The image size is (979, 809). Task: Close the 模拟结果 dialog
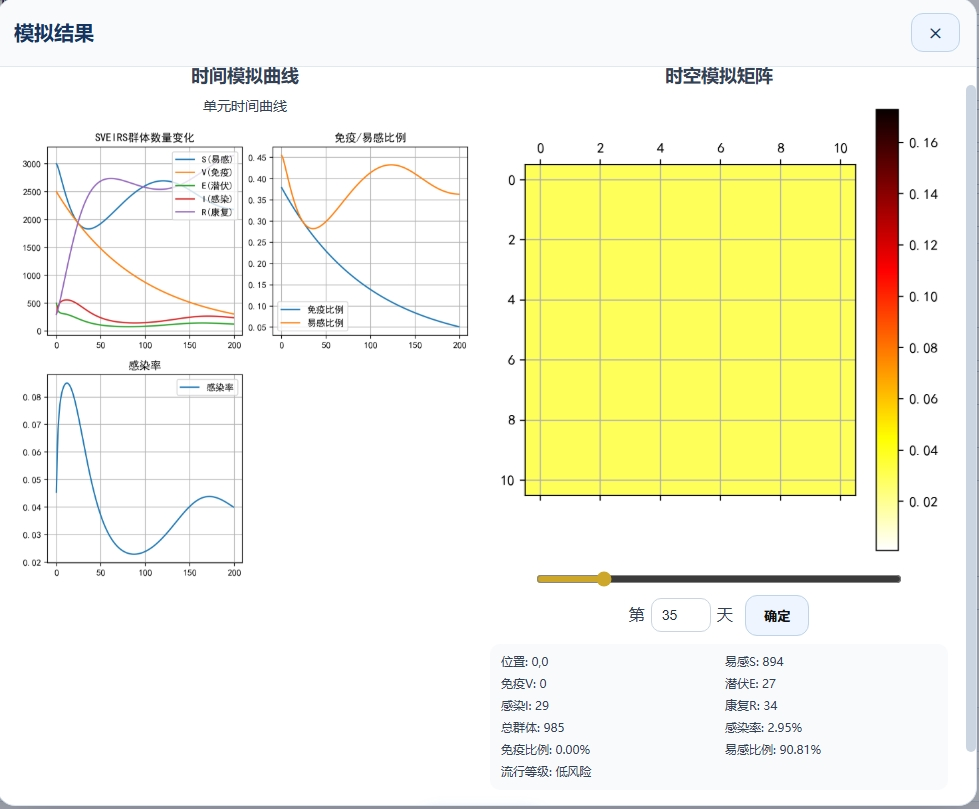point(935,33)
